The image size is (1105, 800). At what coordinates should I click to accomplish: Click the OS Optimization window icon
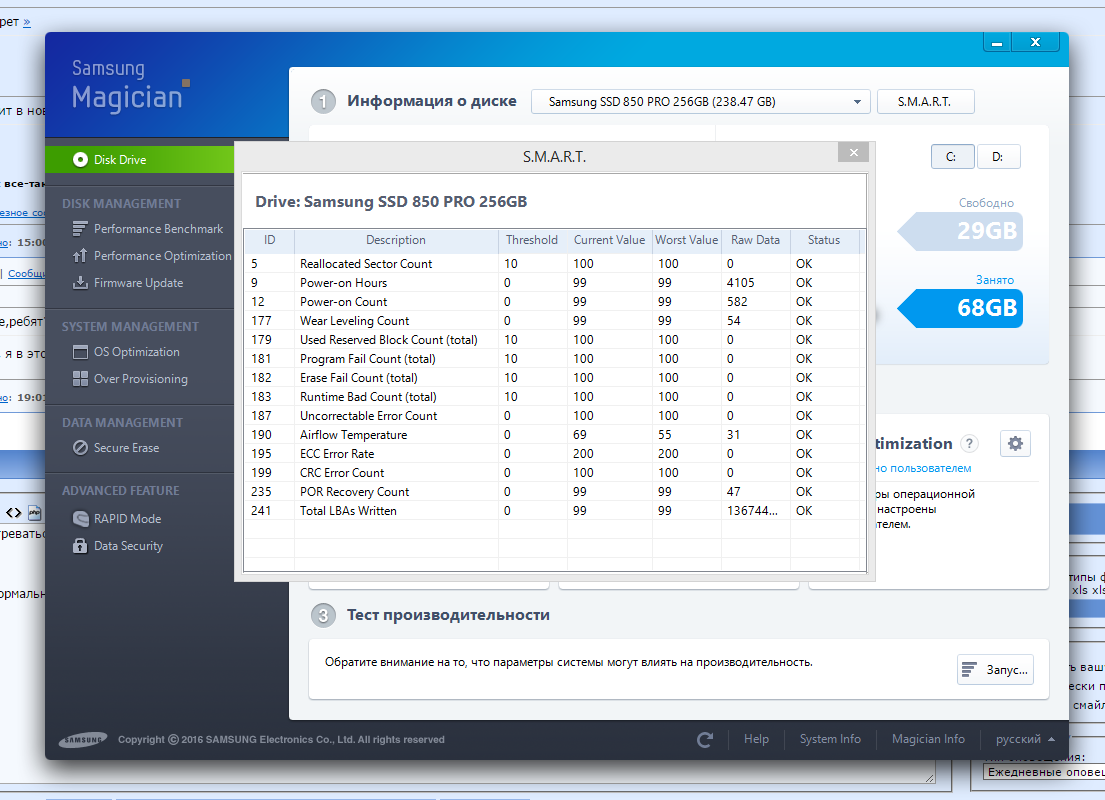80,352
